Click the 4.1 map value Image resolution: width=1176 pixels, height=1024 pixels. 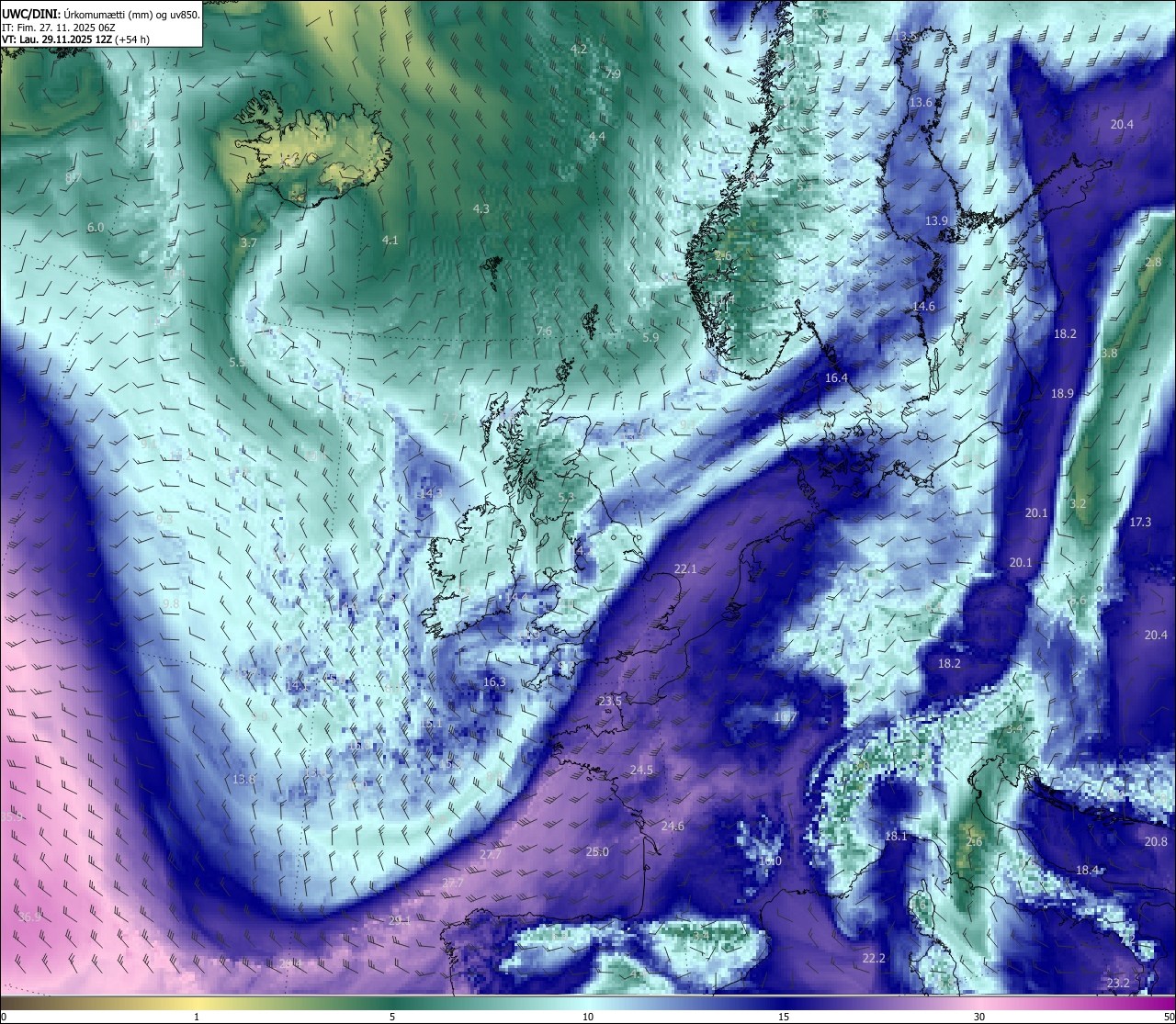[390, 241]
